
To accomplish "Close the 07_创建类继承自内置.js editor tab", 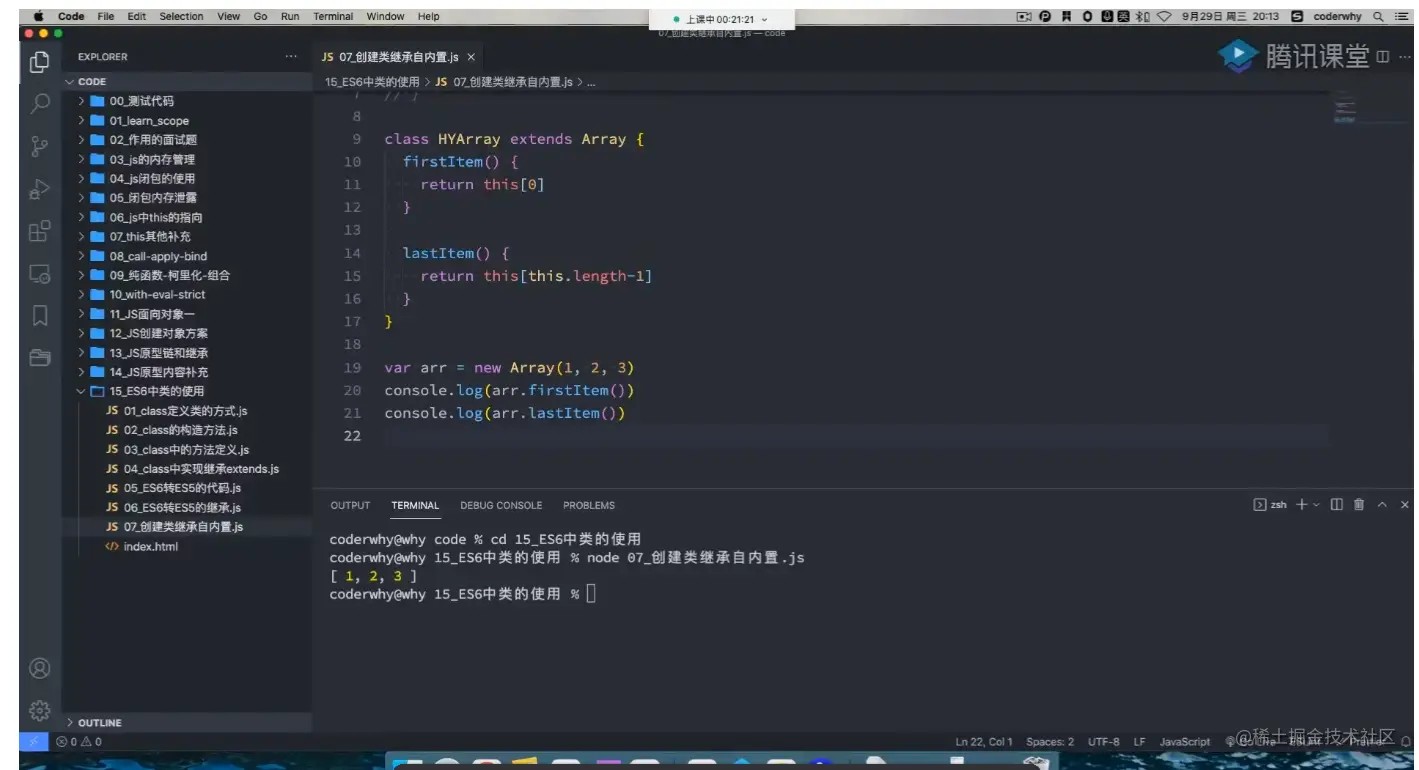I will coord(471,57).
